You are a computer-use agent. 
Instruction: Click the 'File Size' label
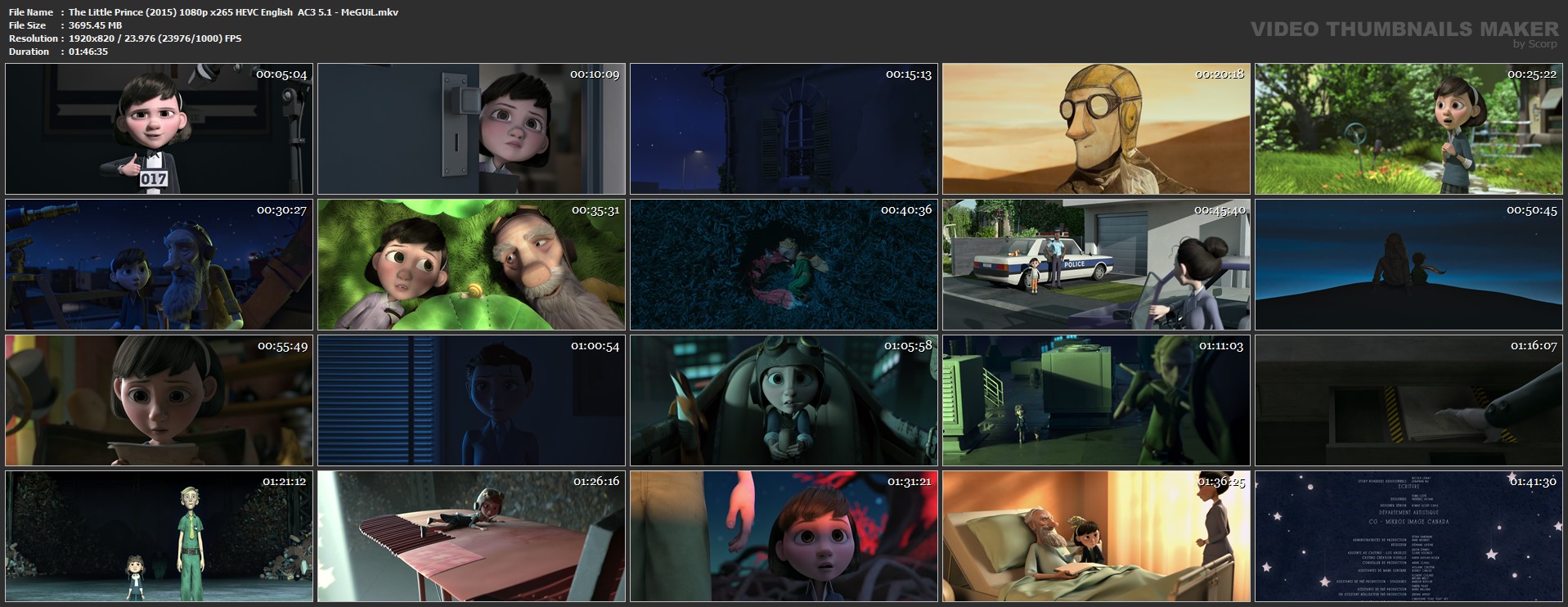pos(27,25)
